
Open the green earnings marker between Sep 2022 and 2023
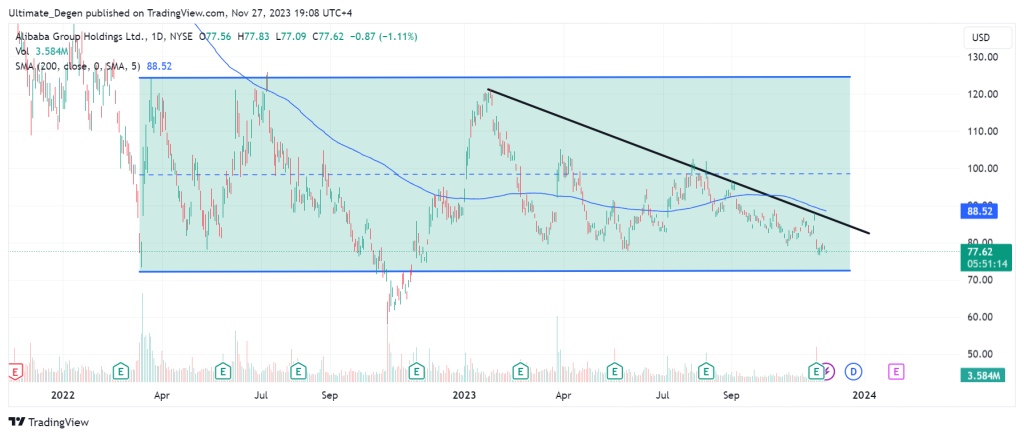pyautogui.click(x=417, y=371)
